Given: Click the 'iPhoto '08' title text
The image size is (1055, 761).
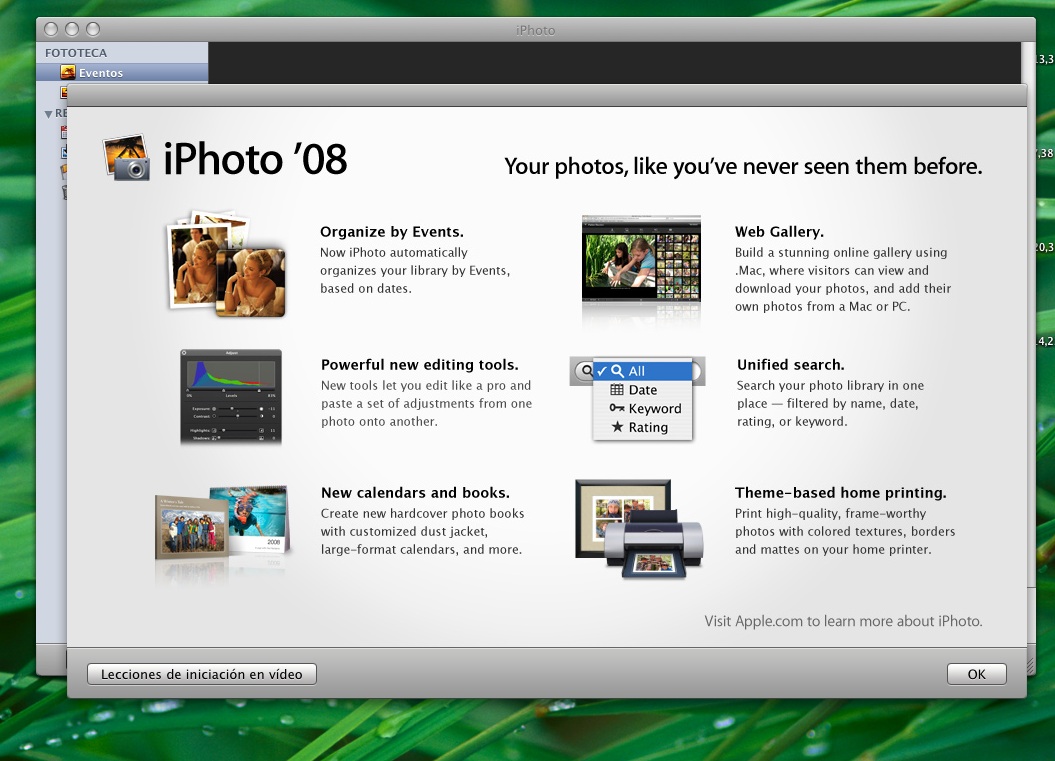Looking at the screenshot, I should (256, 159).
